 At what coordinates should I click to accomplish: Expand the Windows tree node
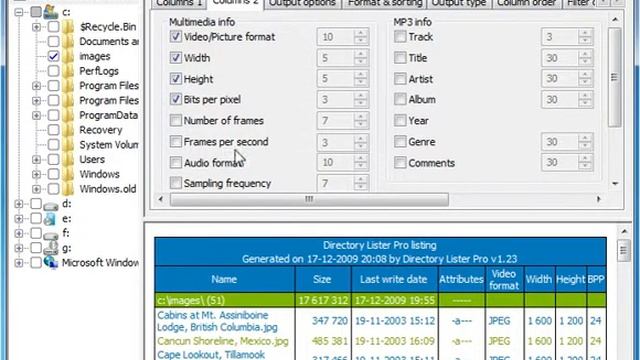click(36, 174)
